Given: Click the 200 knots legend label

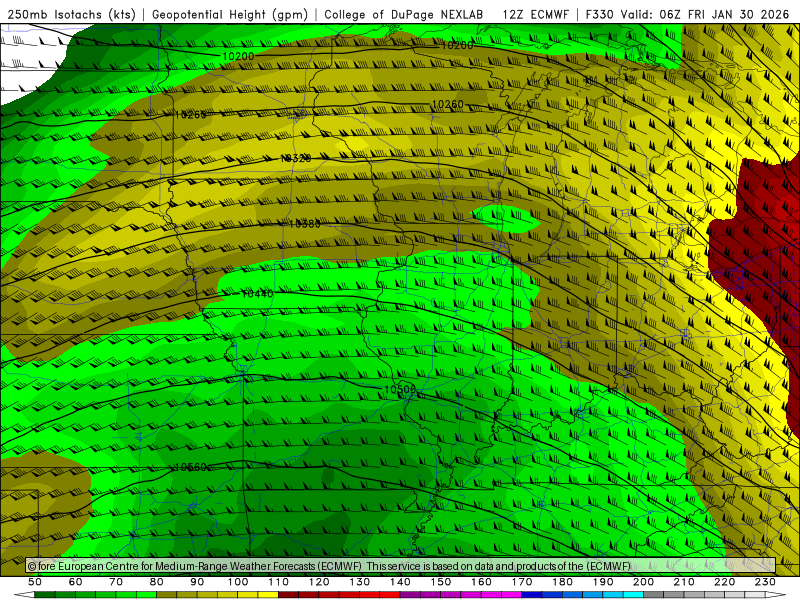Looking at the screenshot, I should pos(643,582).
